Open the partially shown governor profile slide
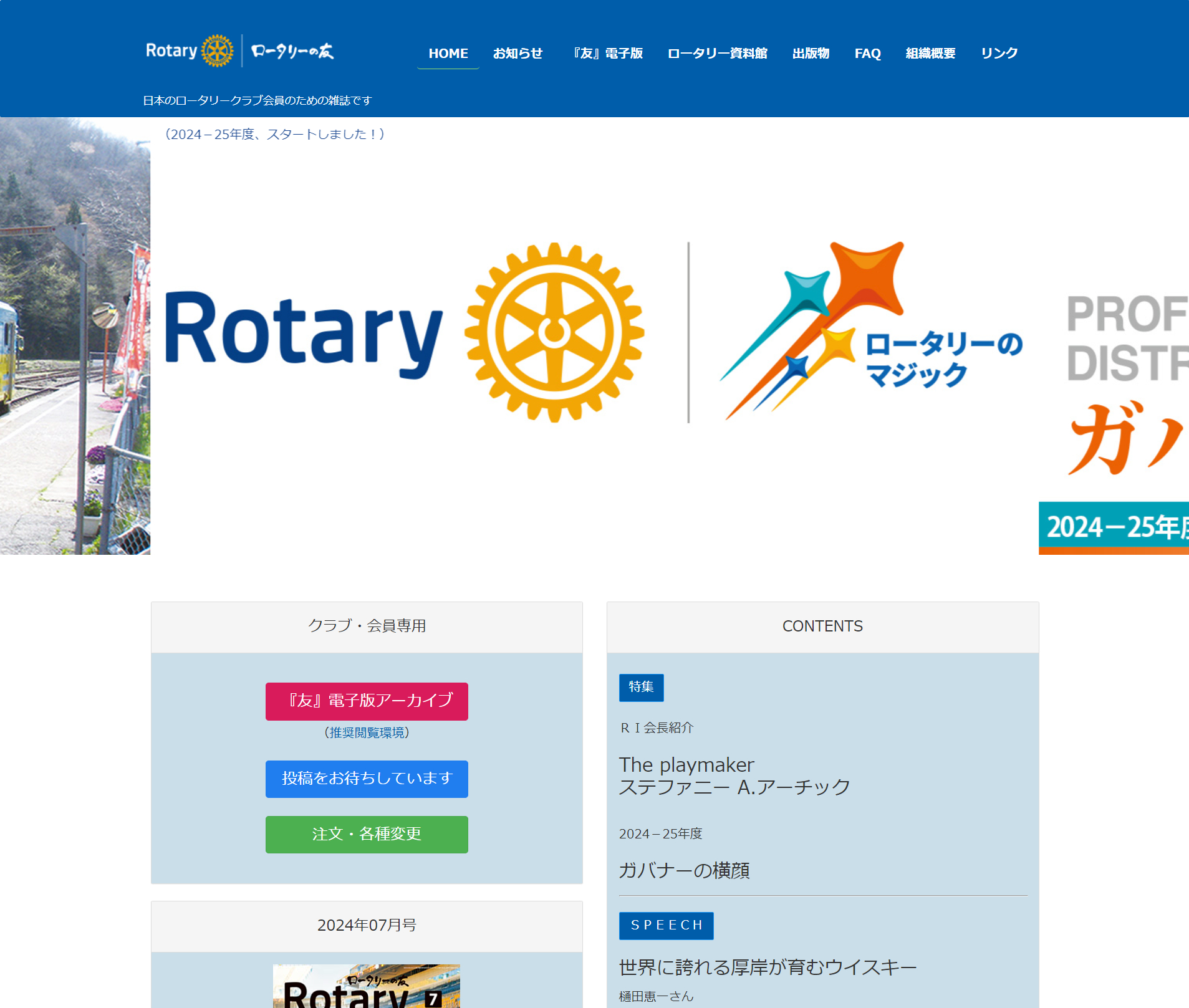Viewport: 1189px width, 1008px height. [1114, 336]
